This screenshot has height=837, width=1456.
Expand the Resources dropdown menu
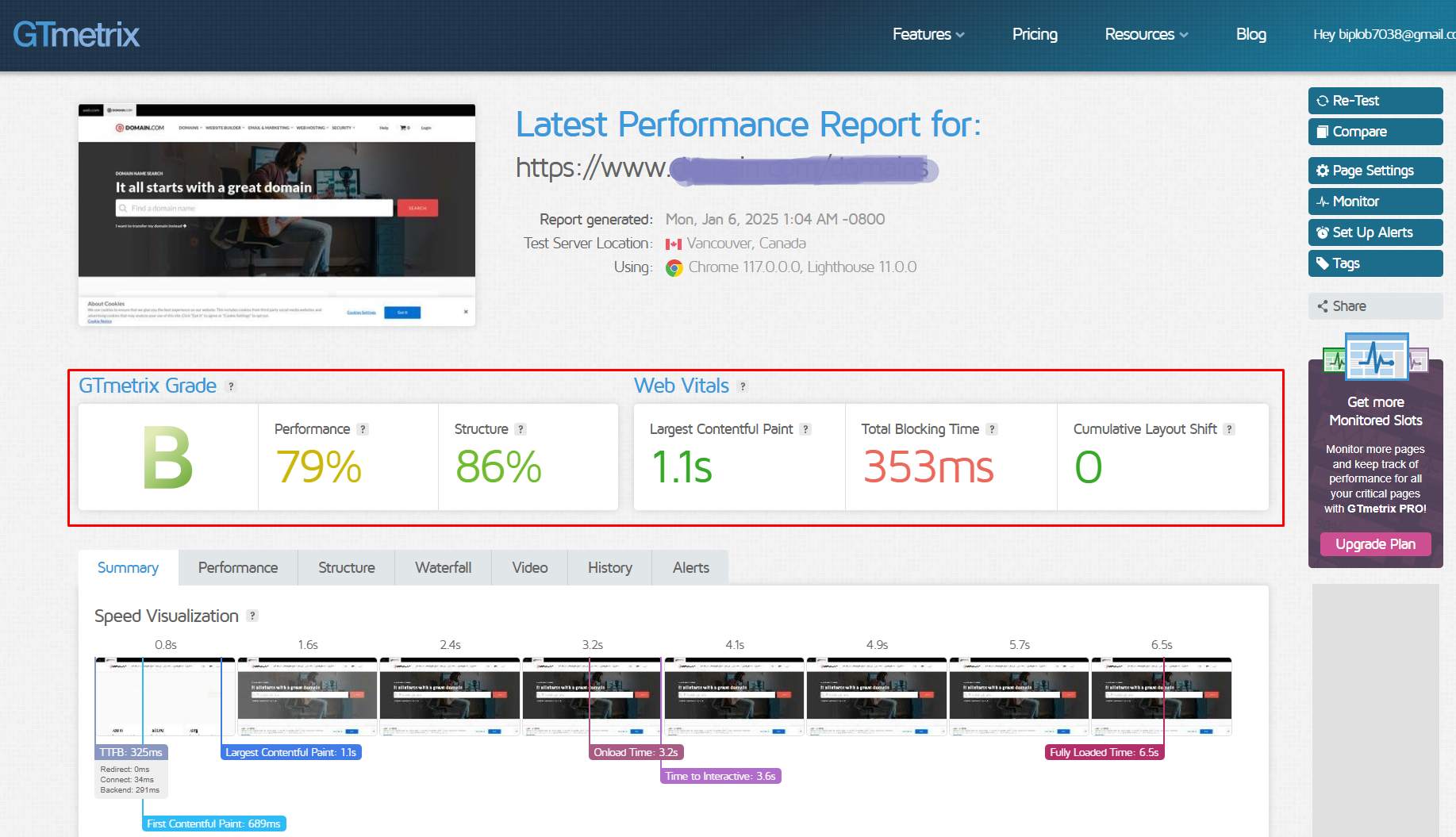1147,34
